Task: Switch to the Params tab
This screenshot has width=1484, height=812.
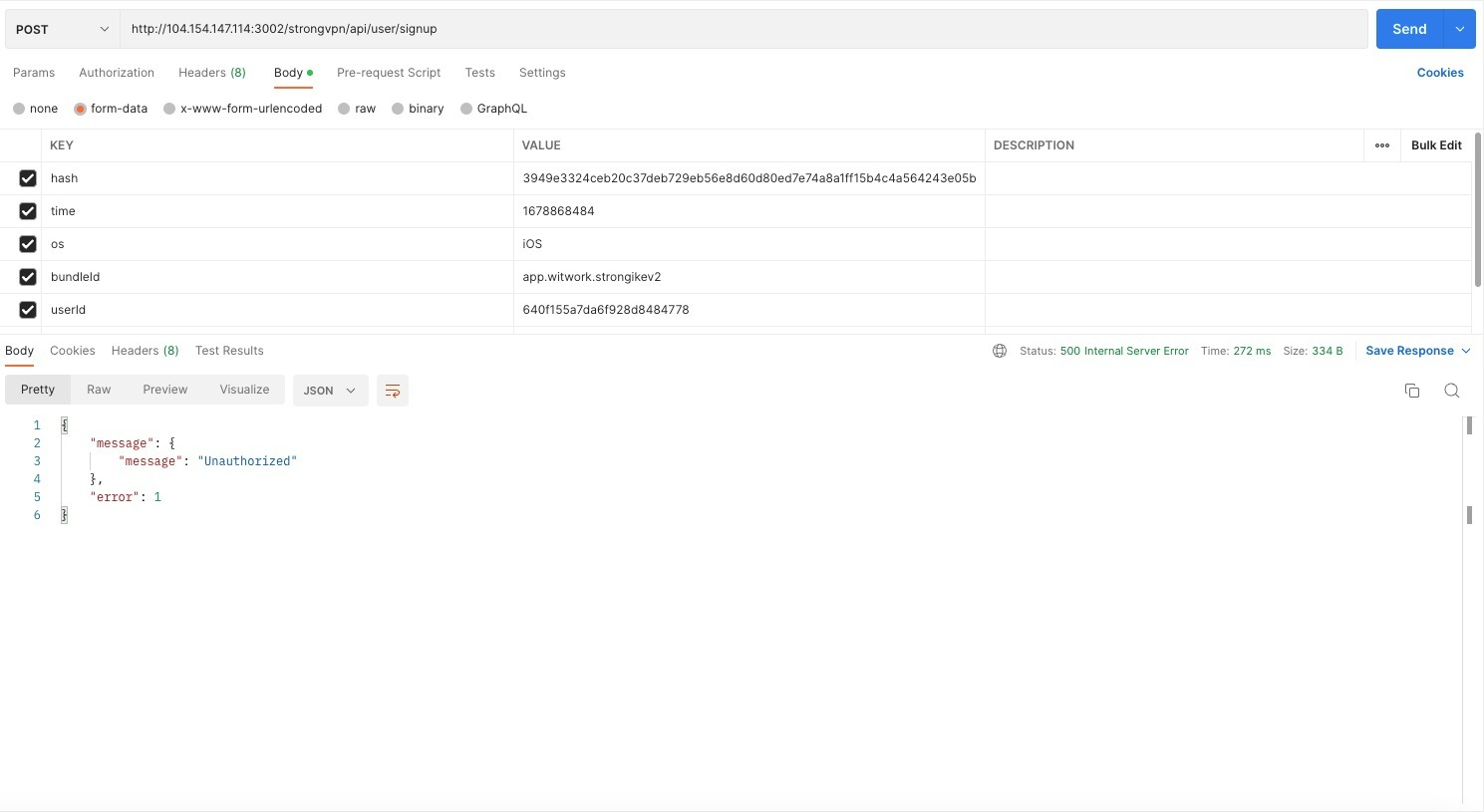Action: (x=34, y=73)
